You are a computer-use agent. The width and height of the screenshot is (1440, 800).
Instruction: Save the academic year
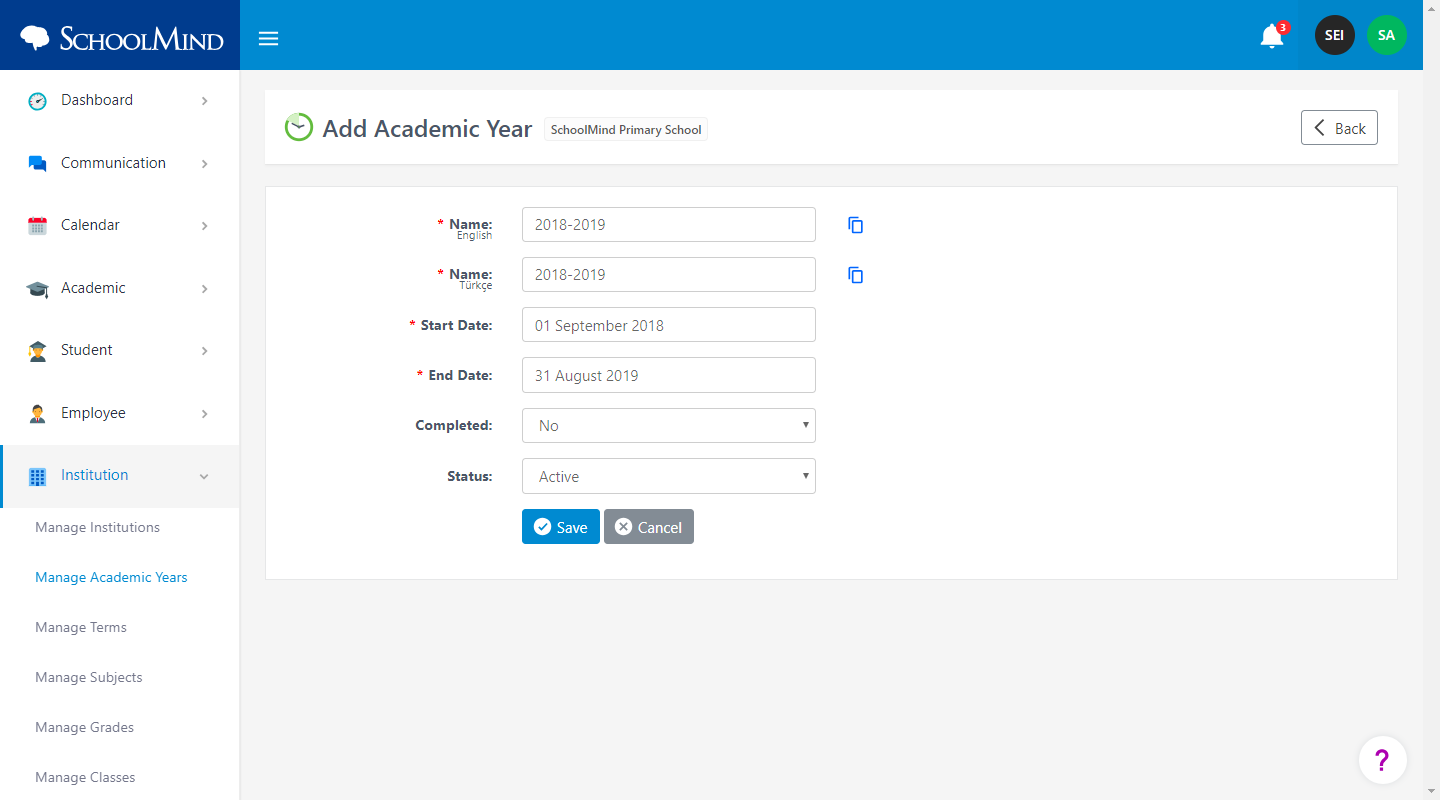561,527
